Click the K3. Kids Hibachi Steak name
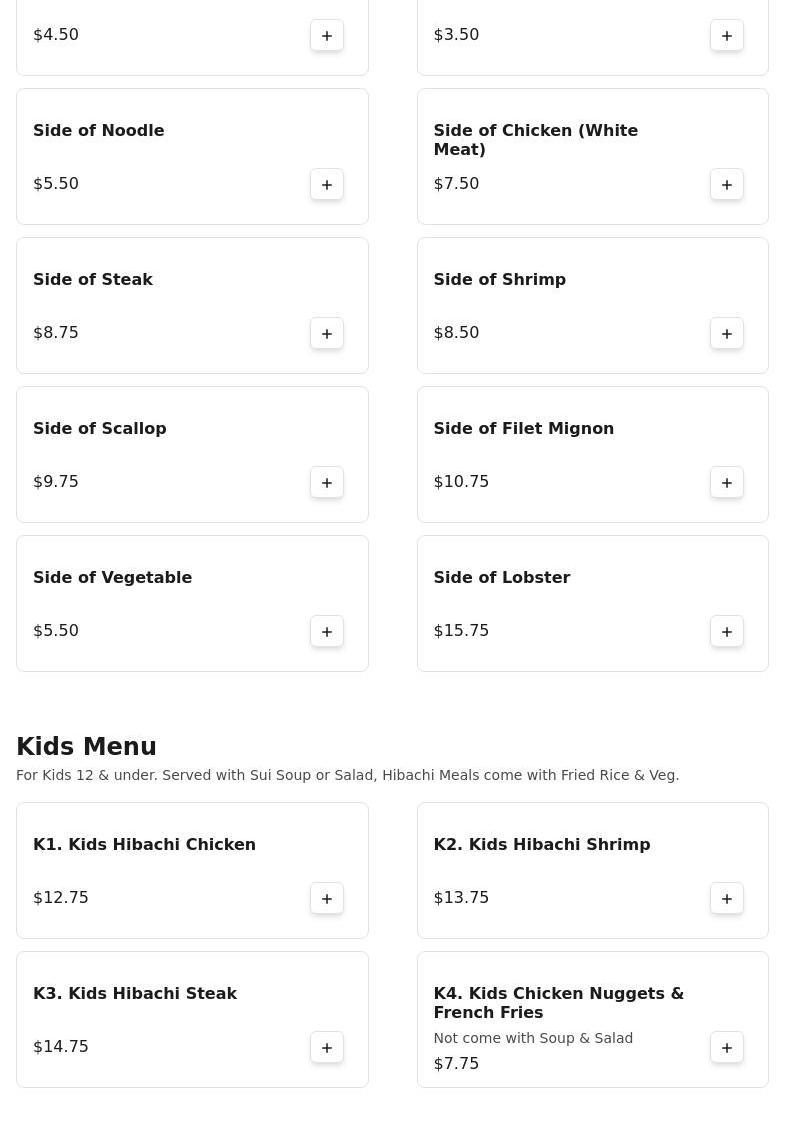Viewport: 785px width, 1139px height. tap(135, 993)
